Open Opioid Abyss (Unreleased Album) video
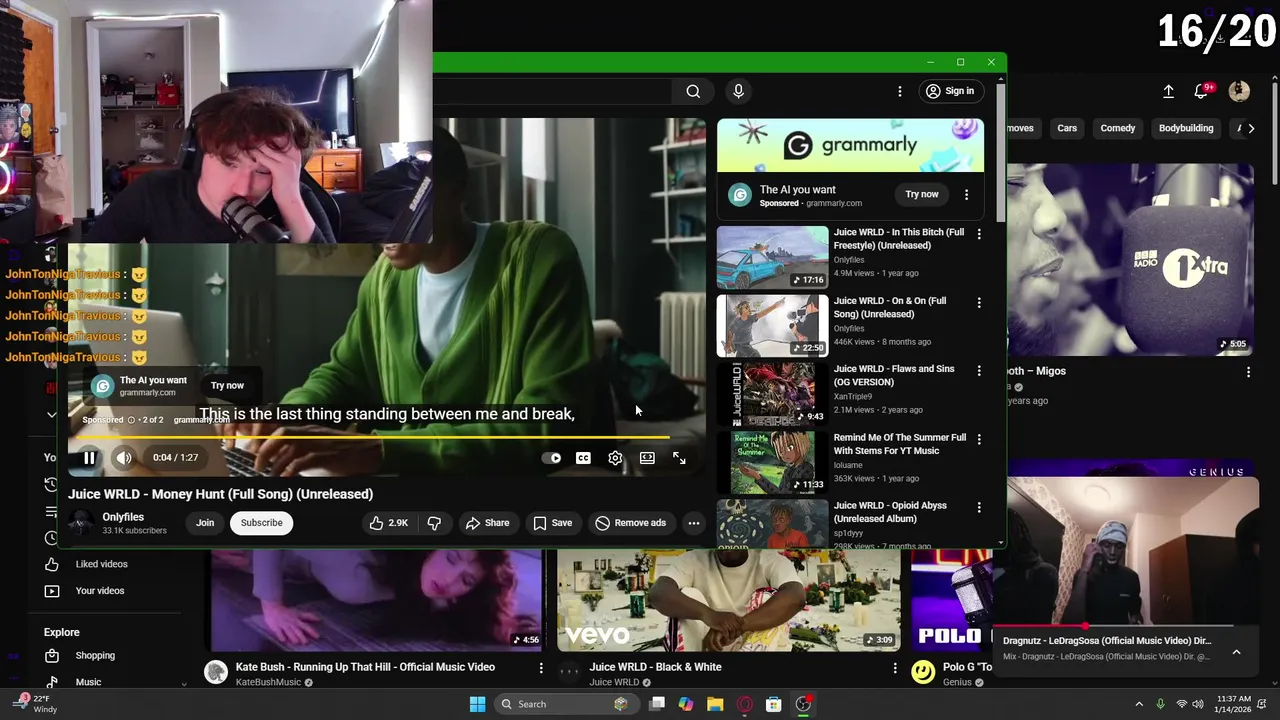This screenshot has width=1280, height=720. coord(890,512)
